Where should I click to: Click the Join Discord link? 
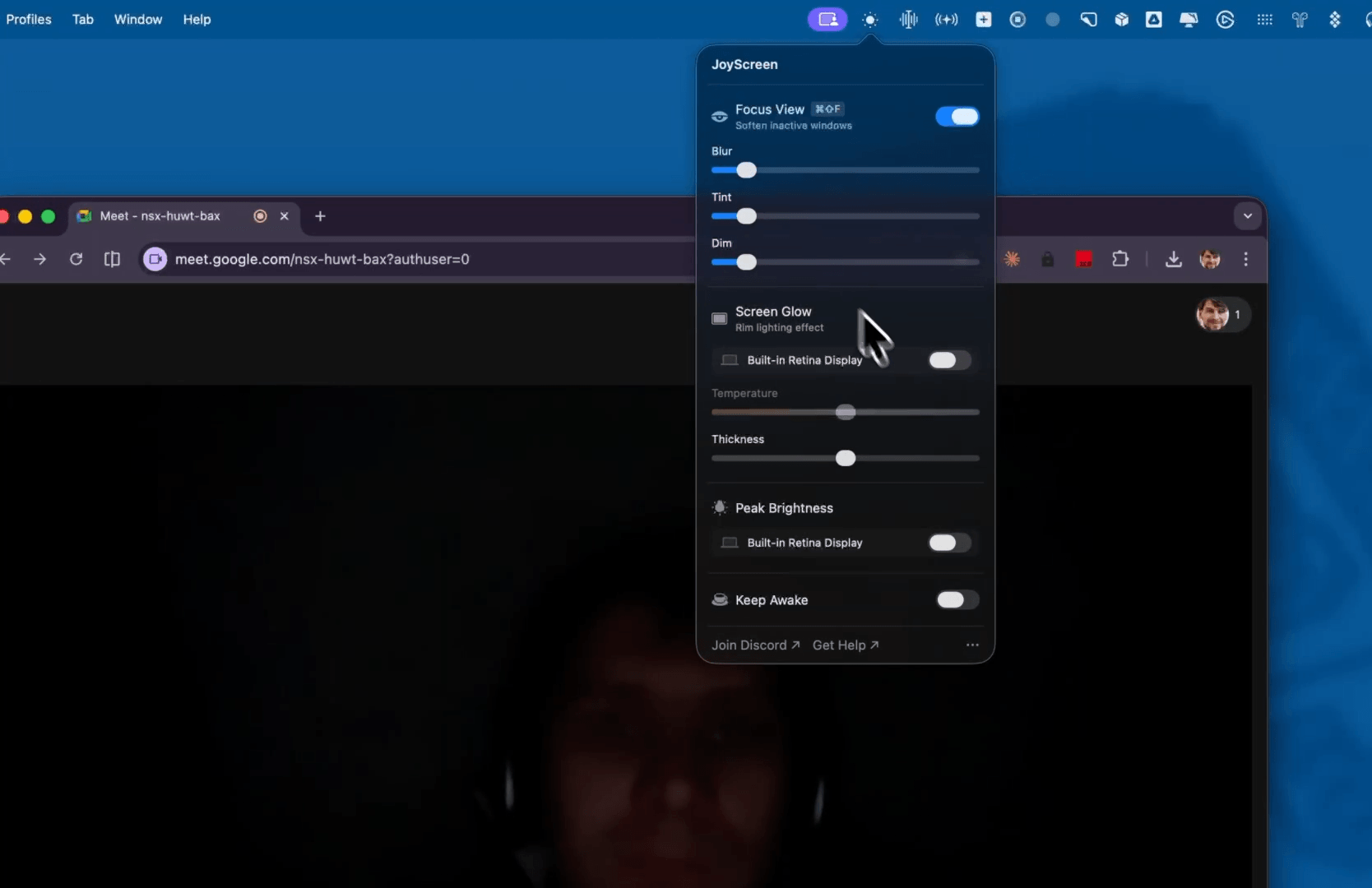(x=755, y=645)
